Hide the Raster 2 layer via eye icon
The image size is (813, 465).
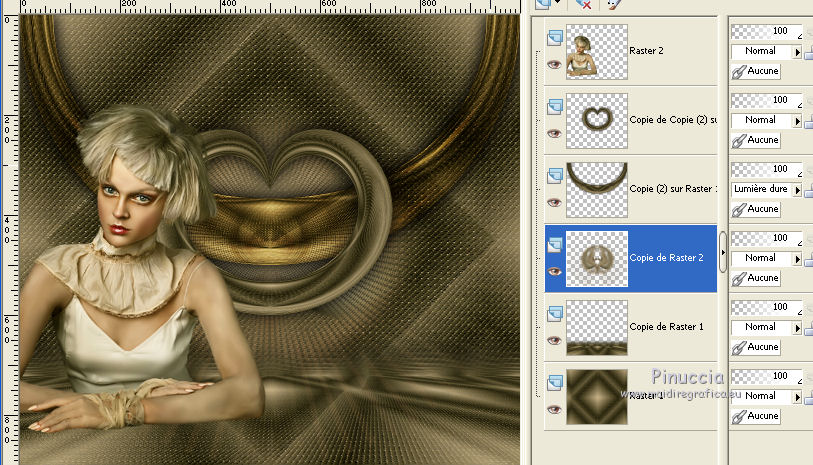tap(552, 64)
